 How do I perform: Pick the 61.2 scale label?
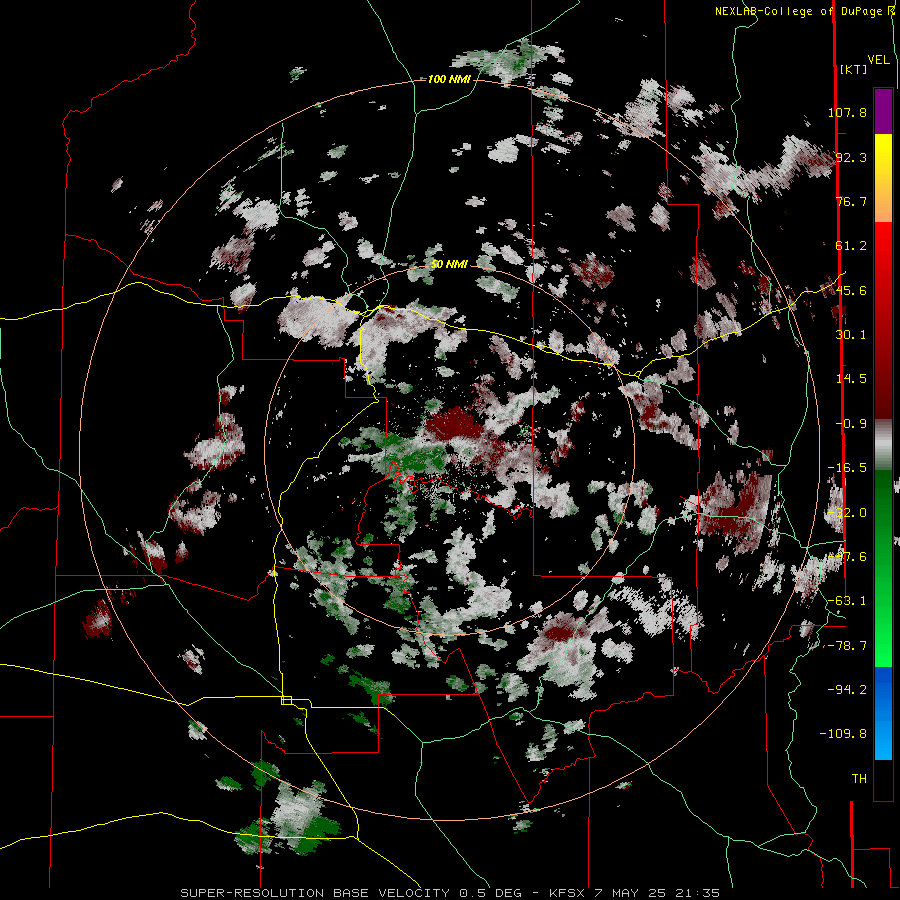pyautogui.click(x=851, y=246)
